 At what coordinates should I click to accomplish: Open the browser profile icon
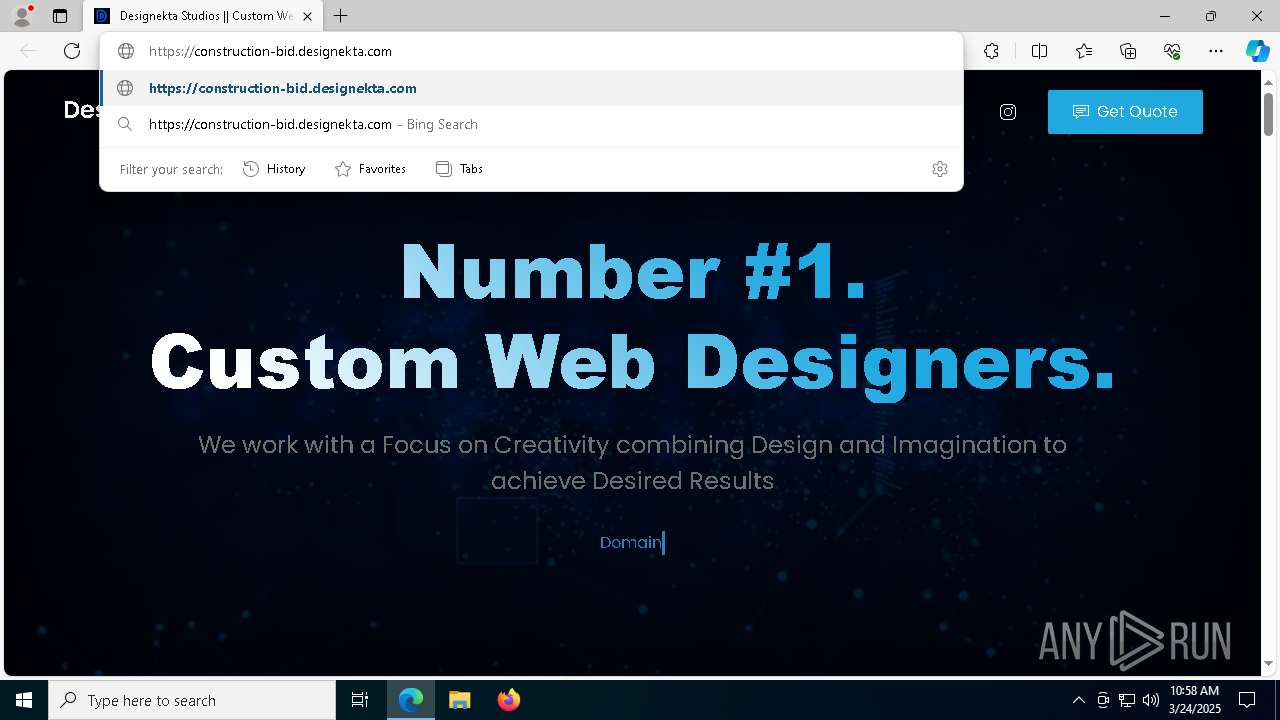22,16
